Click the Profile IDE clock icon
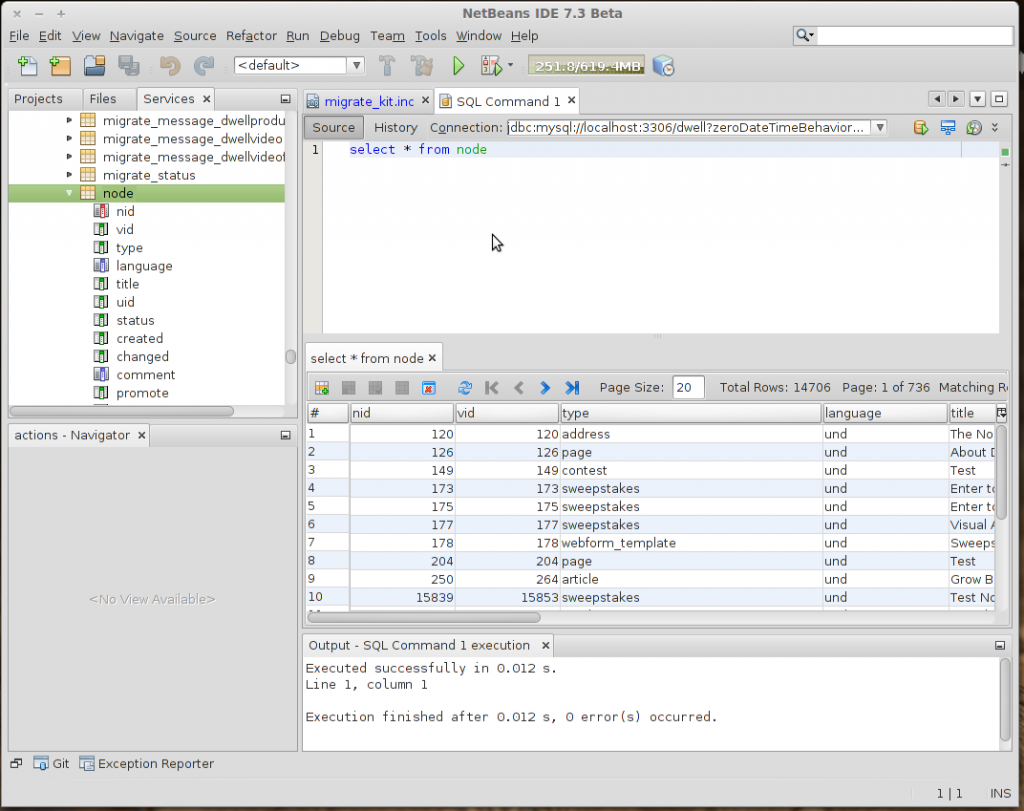 [x=663, y=66]
